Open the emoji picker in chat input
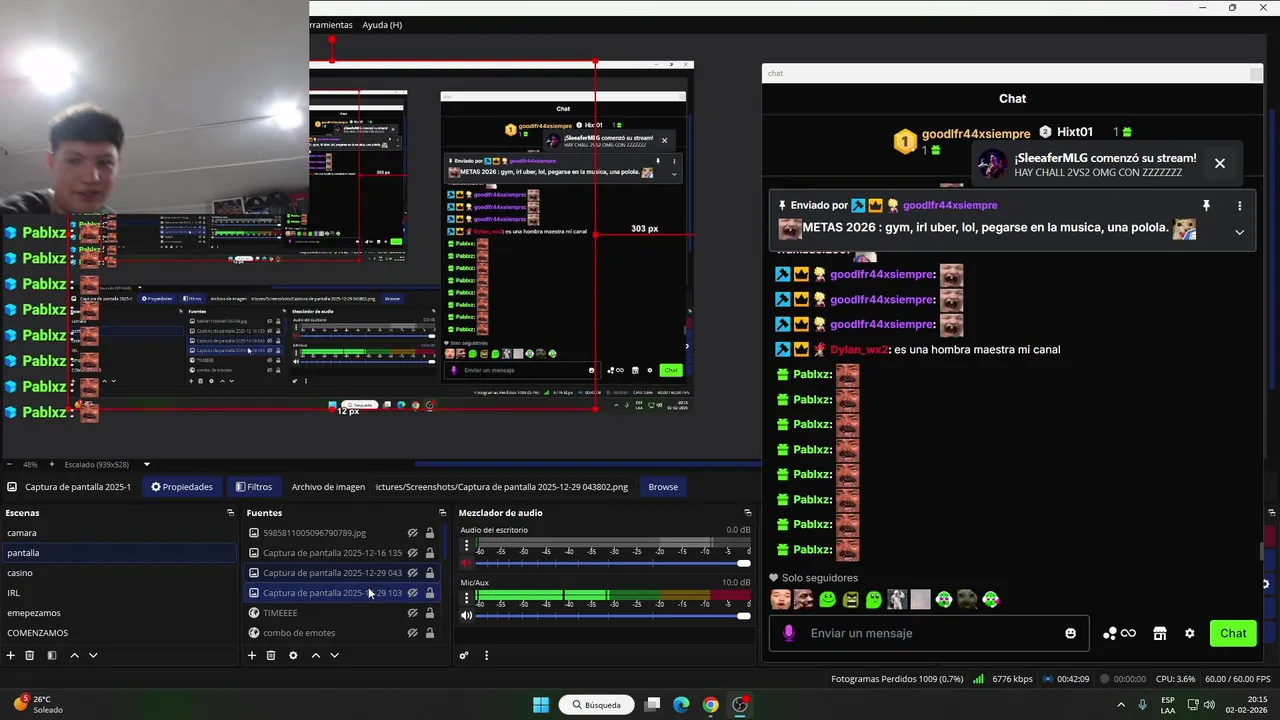This screenshot has width=1280, height=720. 1071,633
